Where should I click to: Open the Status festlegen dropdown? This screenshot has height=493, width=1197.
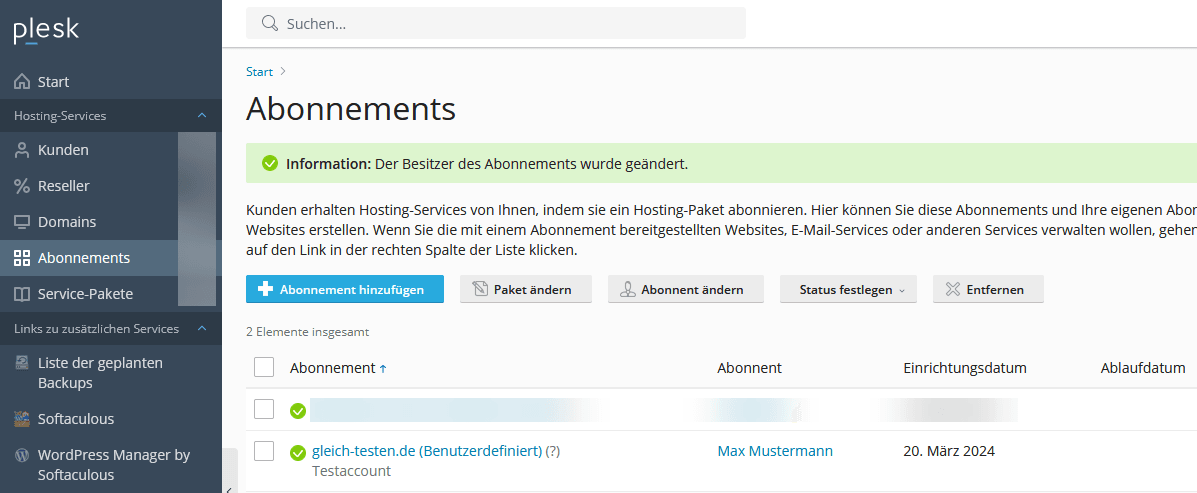pos(847,290)
